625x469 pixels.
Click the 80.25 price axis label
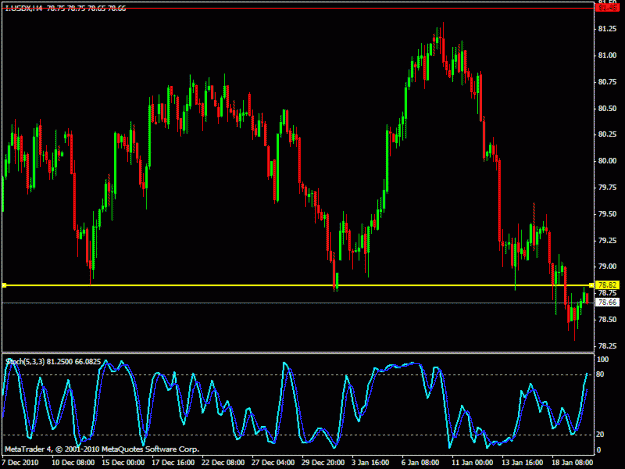tap(607, 135)
